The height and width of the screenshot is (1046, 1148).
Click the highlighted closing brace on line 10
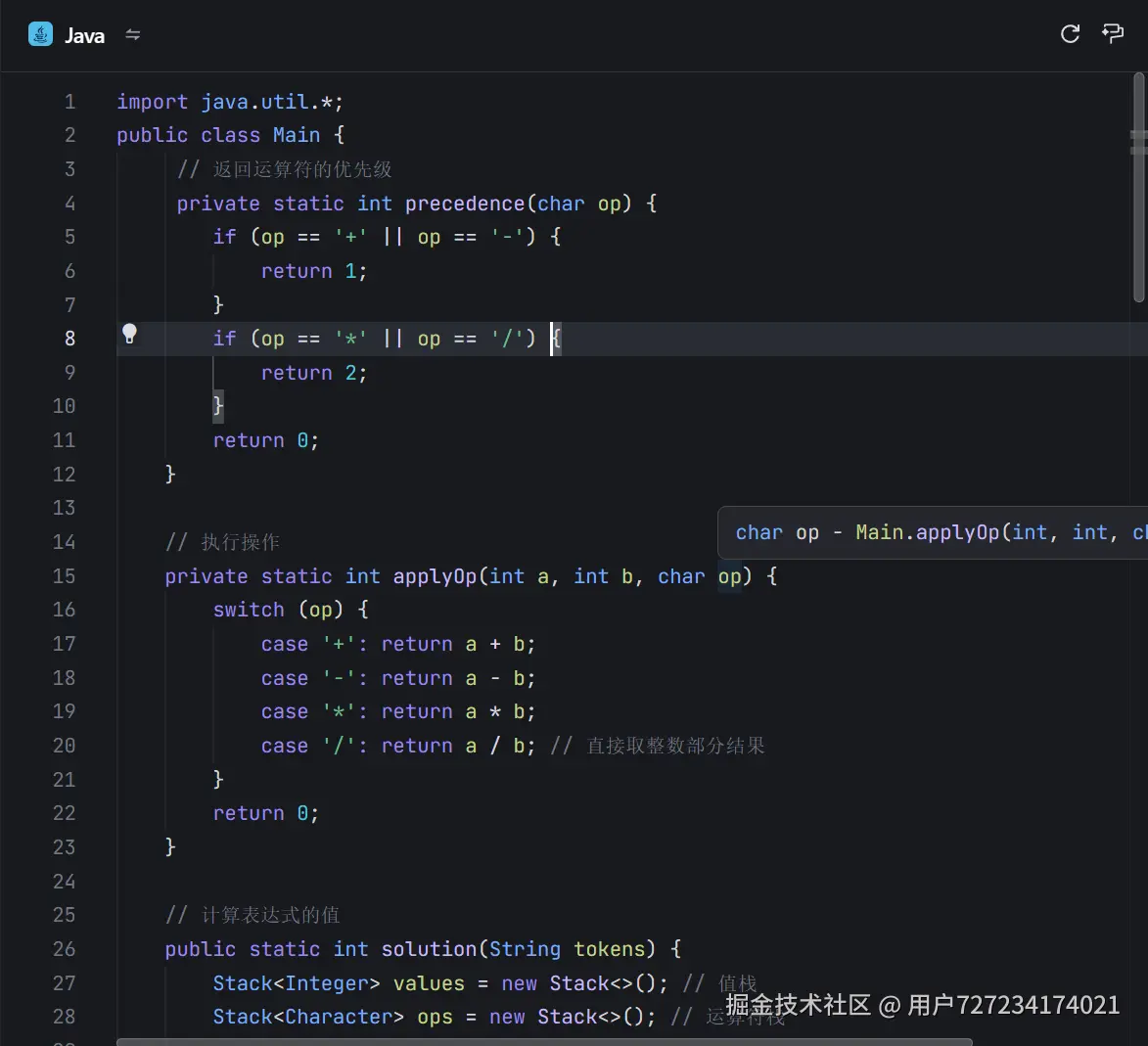tap(218, 405)
